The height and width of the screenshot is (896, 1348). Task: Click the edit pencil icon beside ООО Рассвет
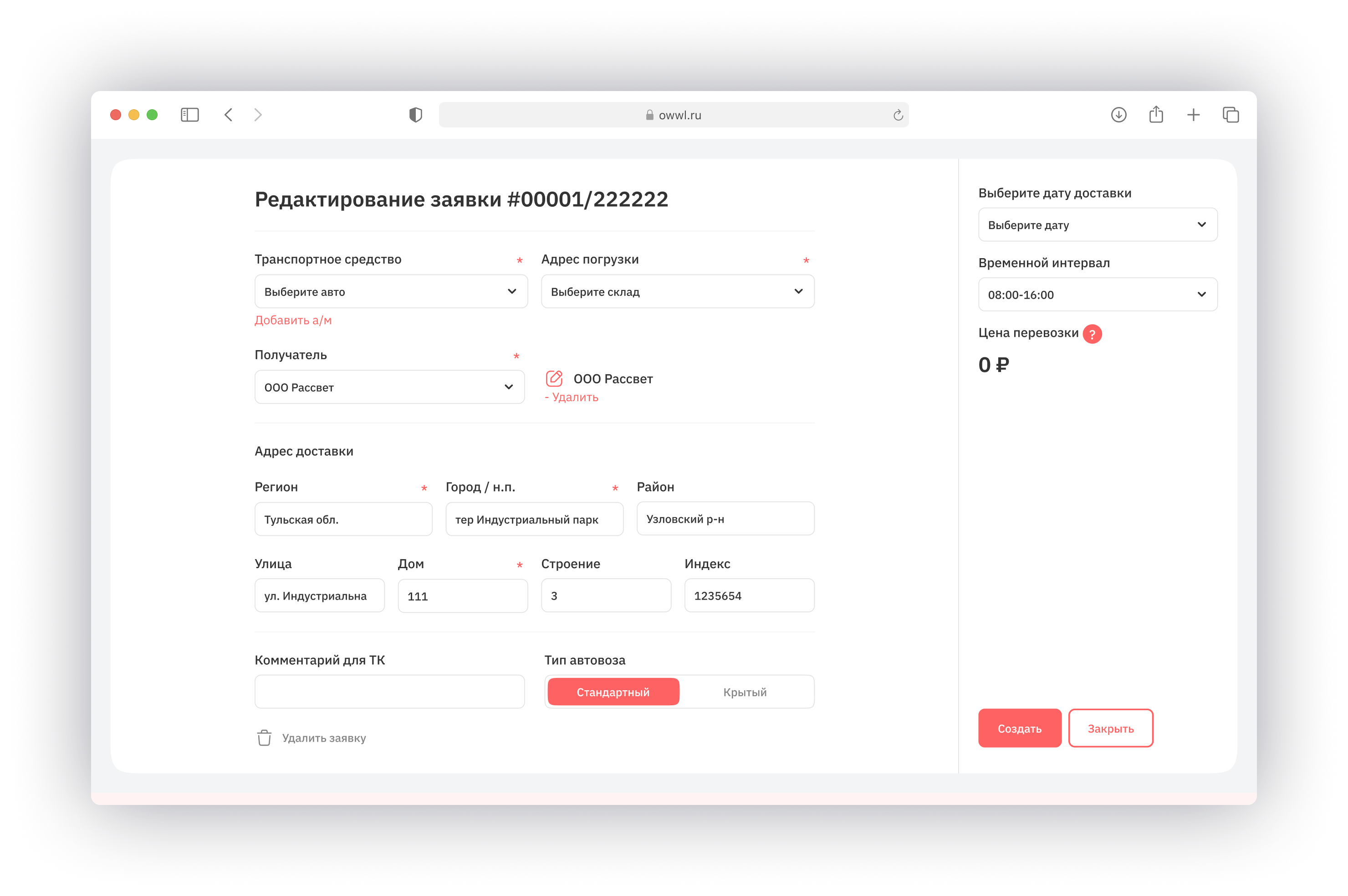coord(554,378)
